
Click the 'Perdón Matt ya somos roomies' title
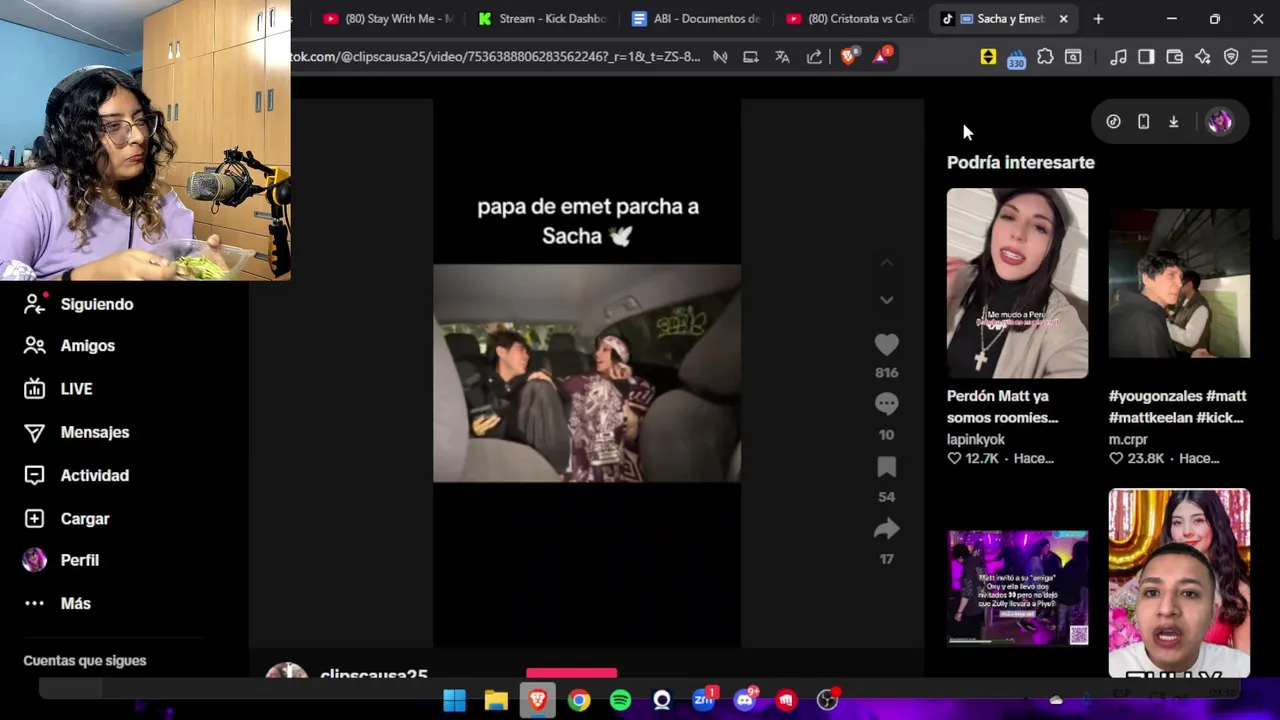1002,407
